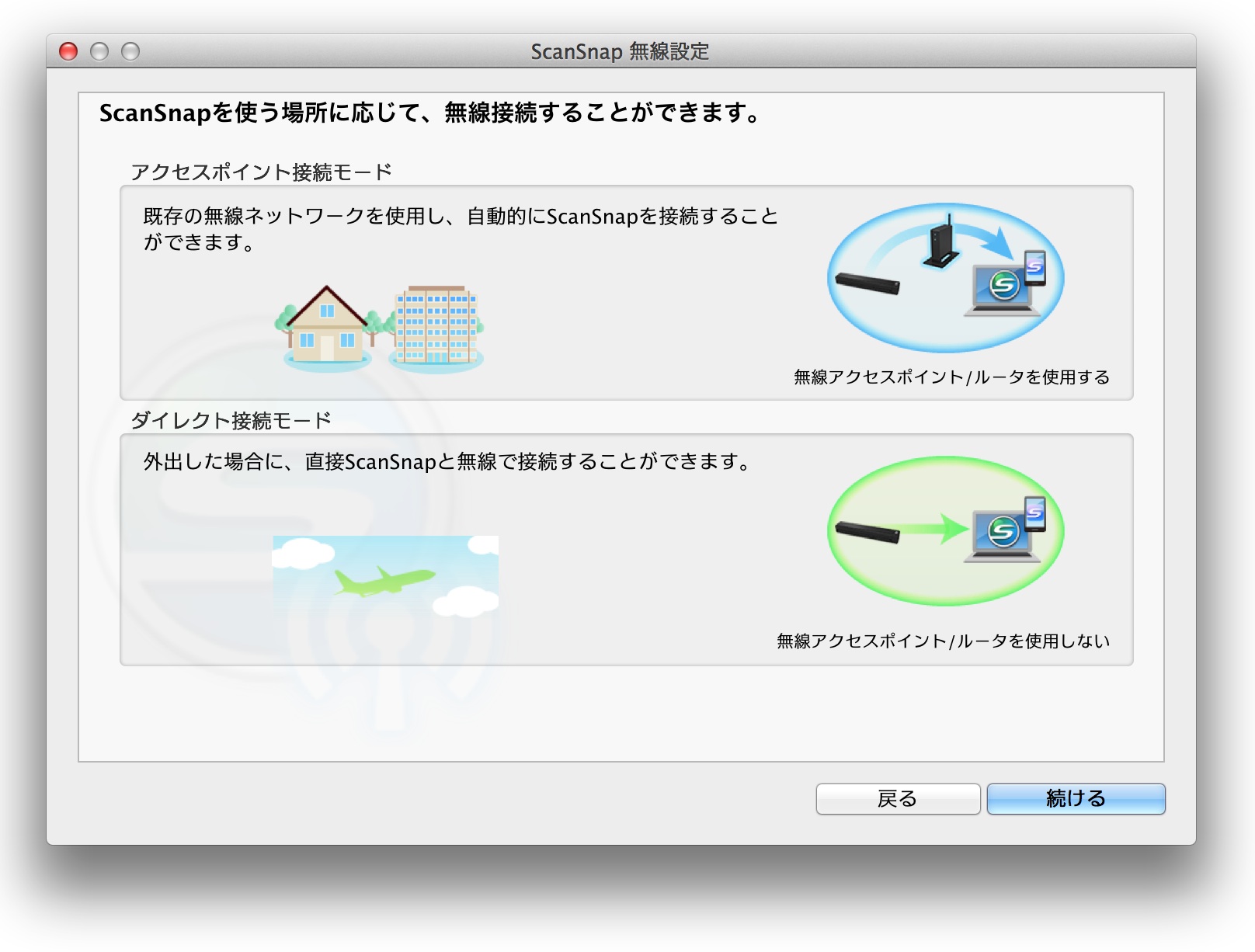Screen dimensions: 1255x952
Task: Close the ScanSnap 無線設定 window
Action: 68,51
